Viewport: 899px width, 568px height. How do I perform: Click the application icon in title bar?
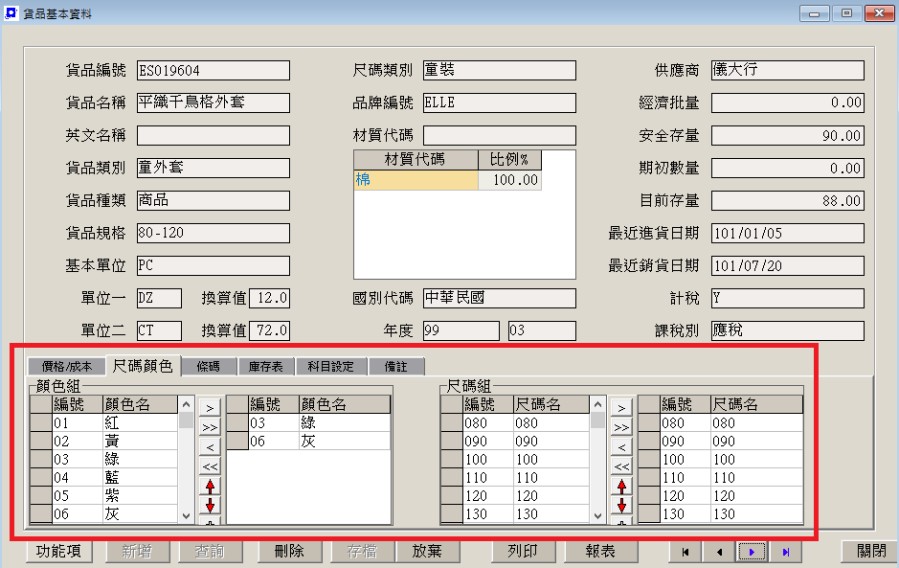(11, 13)
